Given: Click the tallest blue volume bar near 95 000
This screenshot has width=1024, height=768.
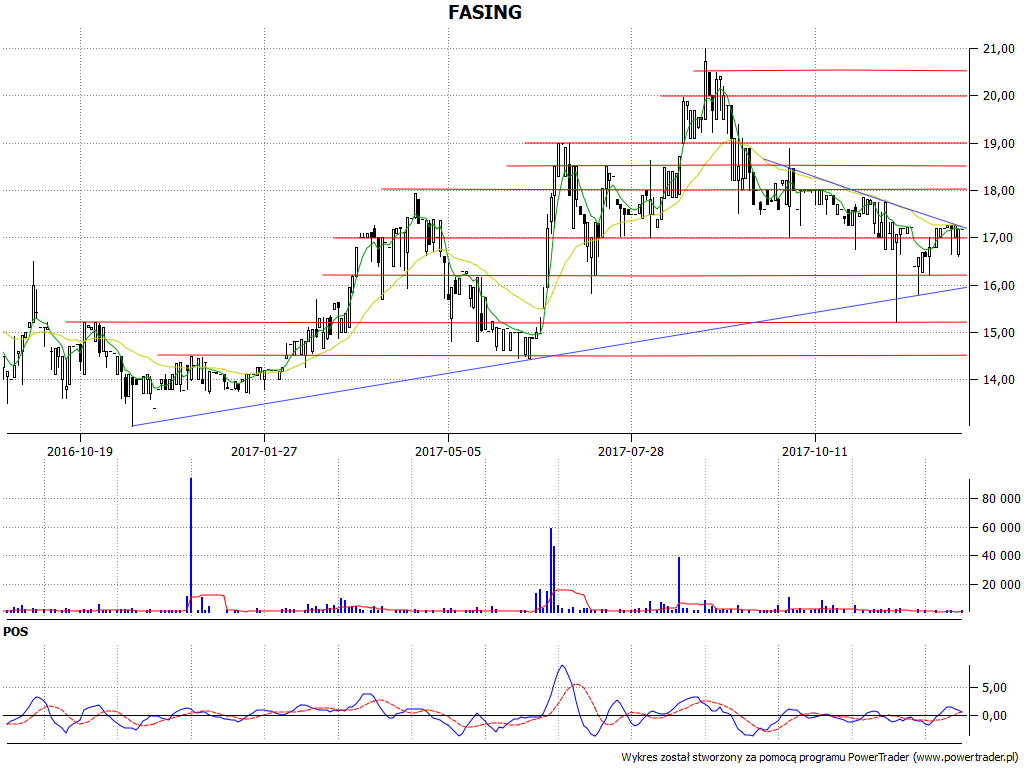Looking at the screenshot, I should pyautogui.click(x=191, y=545).
